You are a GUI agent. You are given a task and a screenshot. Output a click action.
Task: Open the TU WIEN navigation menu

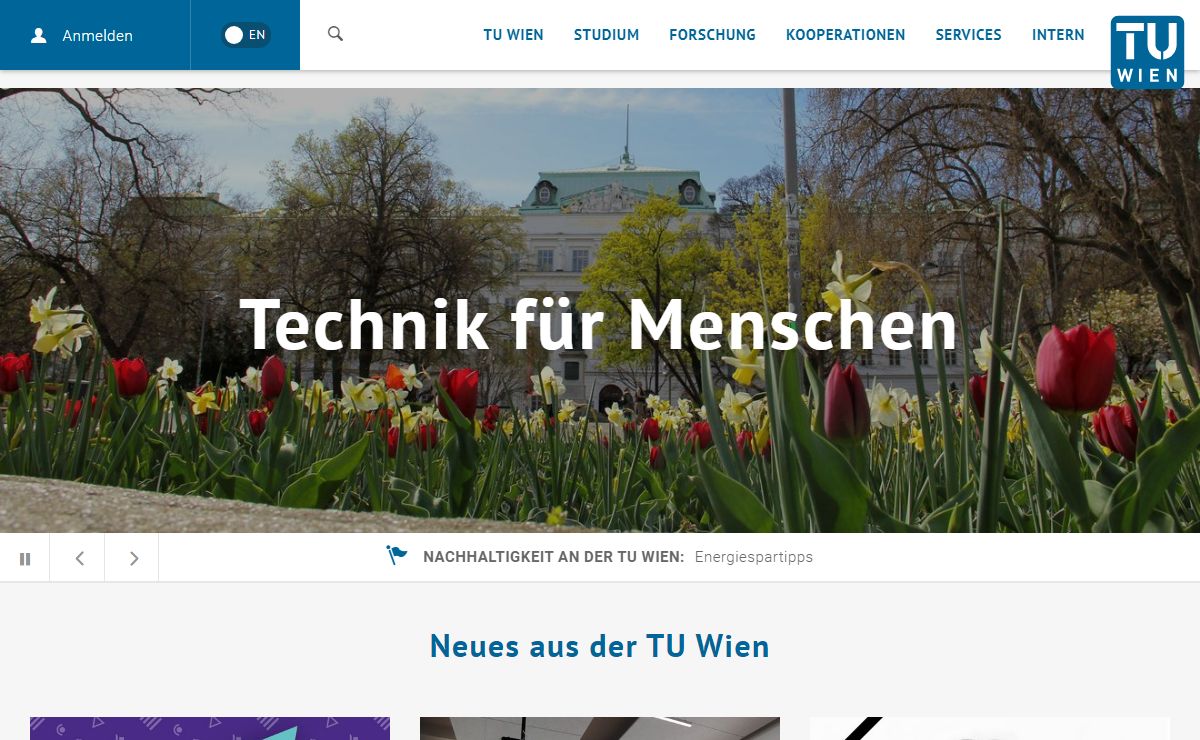click(x=513, y=35)
